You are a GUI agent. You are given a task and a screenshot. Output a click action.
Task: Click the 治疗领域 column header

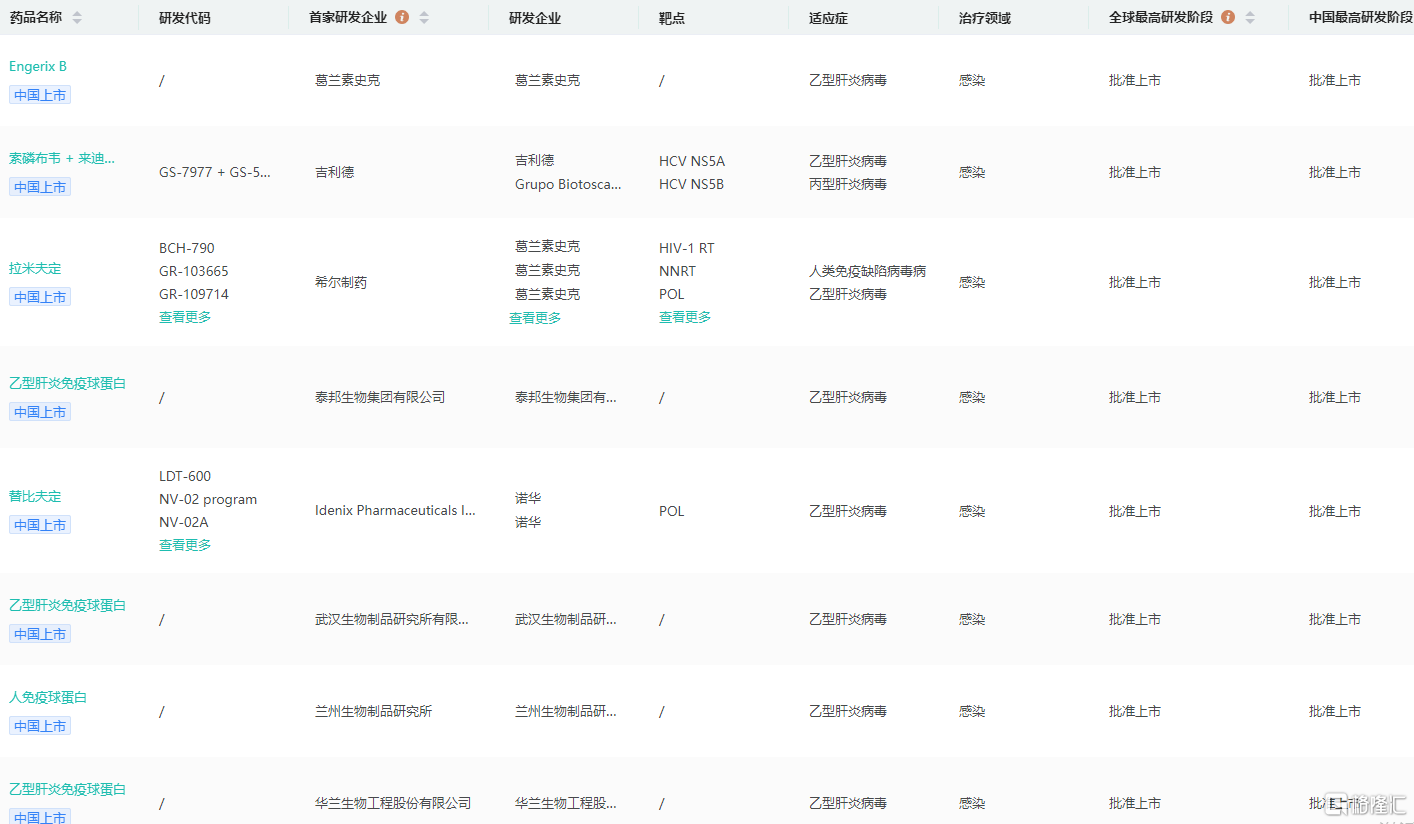pos(985,18)
